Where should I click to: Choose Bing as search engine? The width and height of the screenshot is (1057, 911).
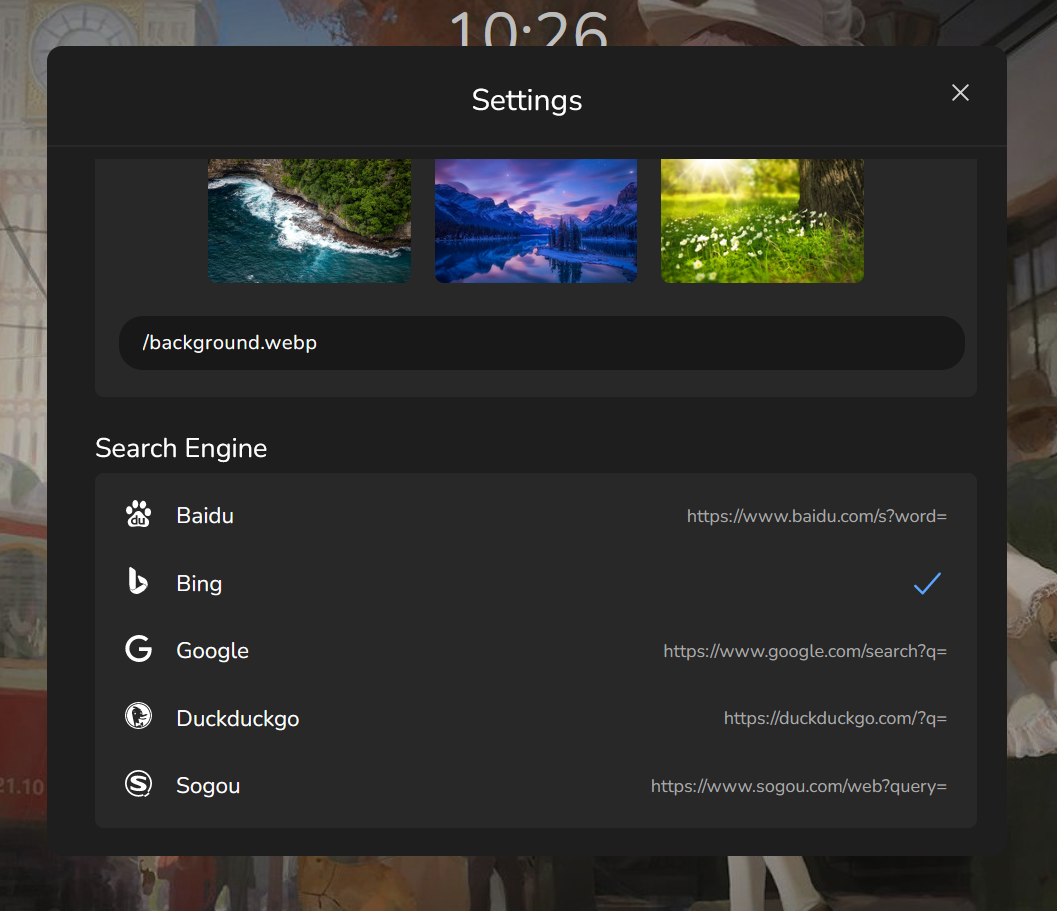[536, 583]
